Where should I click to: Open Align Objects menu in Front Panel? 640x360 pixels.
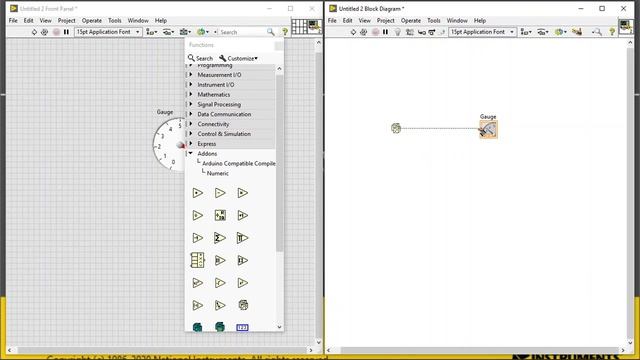152,32
